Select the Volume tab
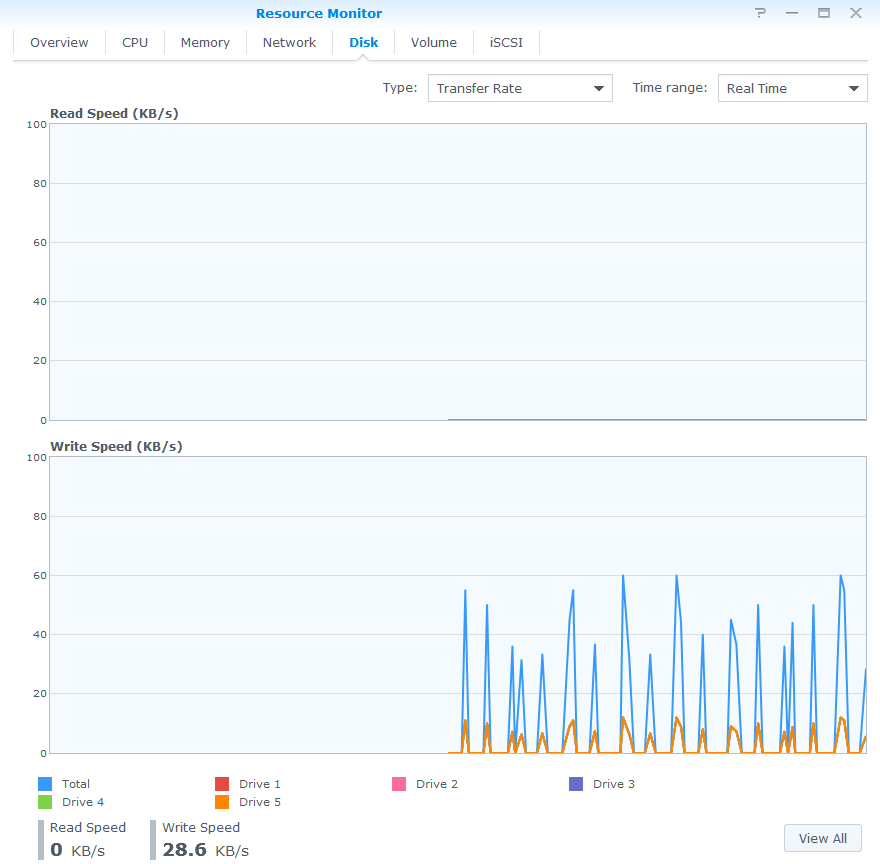880x864 pixels. [433, 43]
